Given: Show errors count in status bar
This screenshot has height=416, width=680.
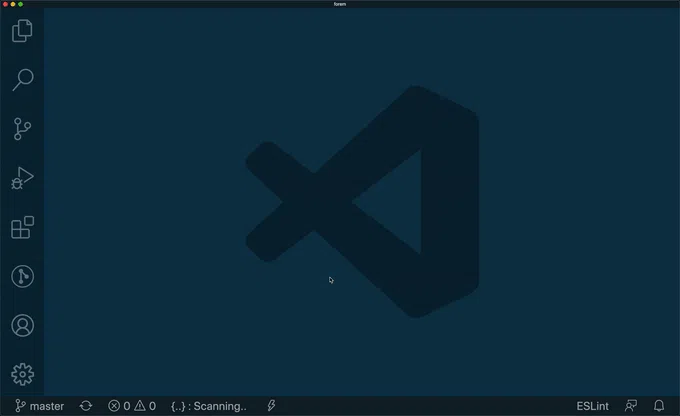Looking at the screenshot, I should (x=119, y=406).
